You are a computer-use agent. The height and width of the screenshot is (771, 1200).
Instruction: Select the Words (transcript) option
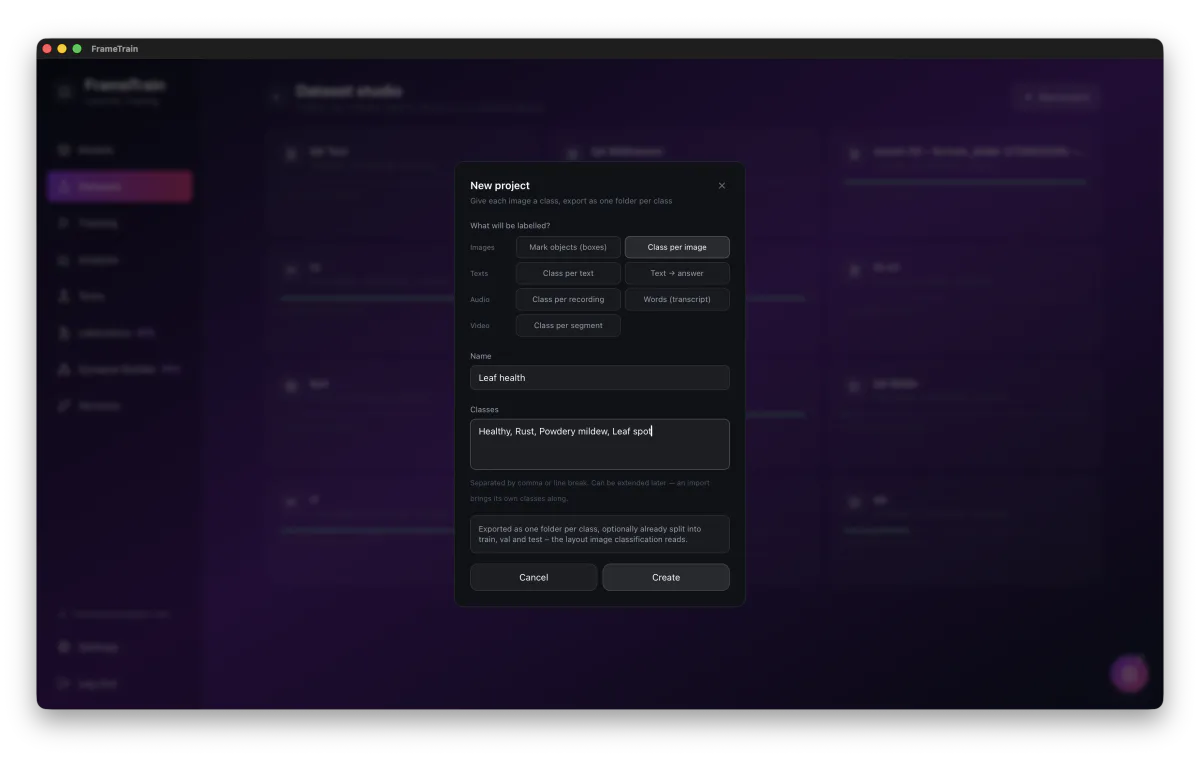(677, 299)
